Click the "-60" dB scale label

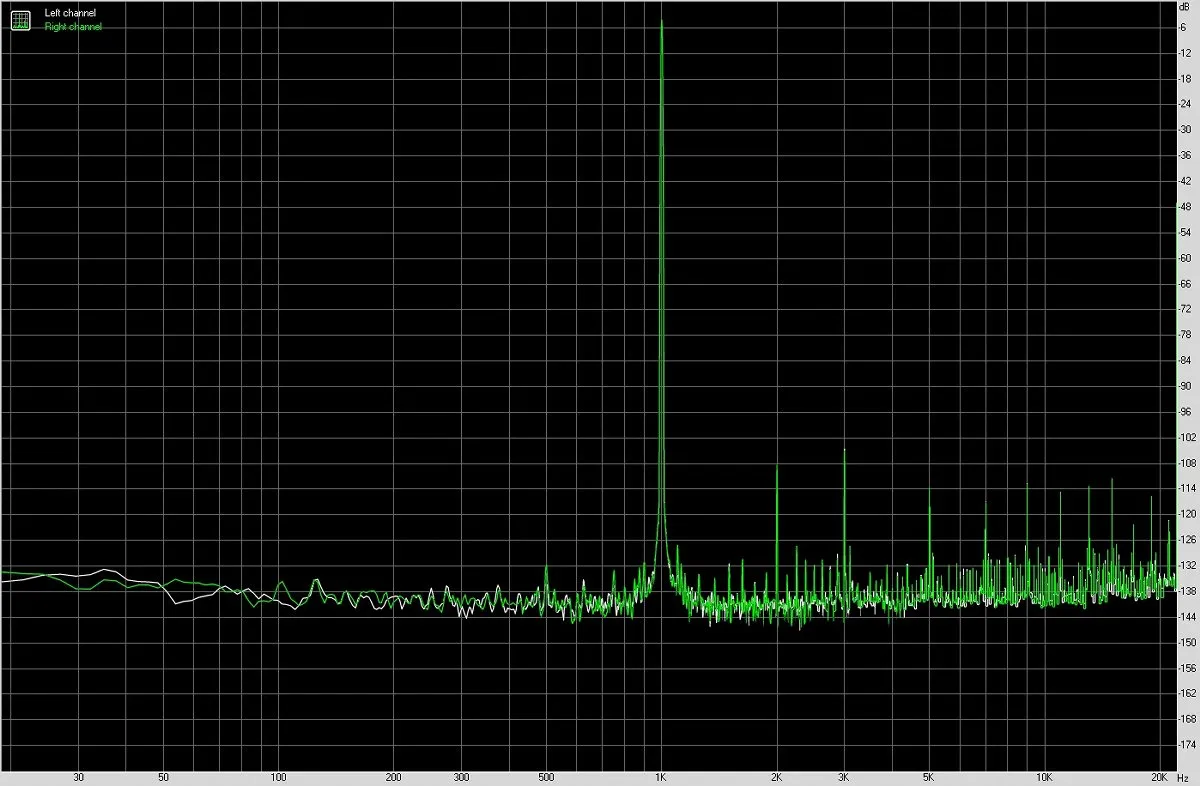tap(1185, 258)
